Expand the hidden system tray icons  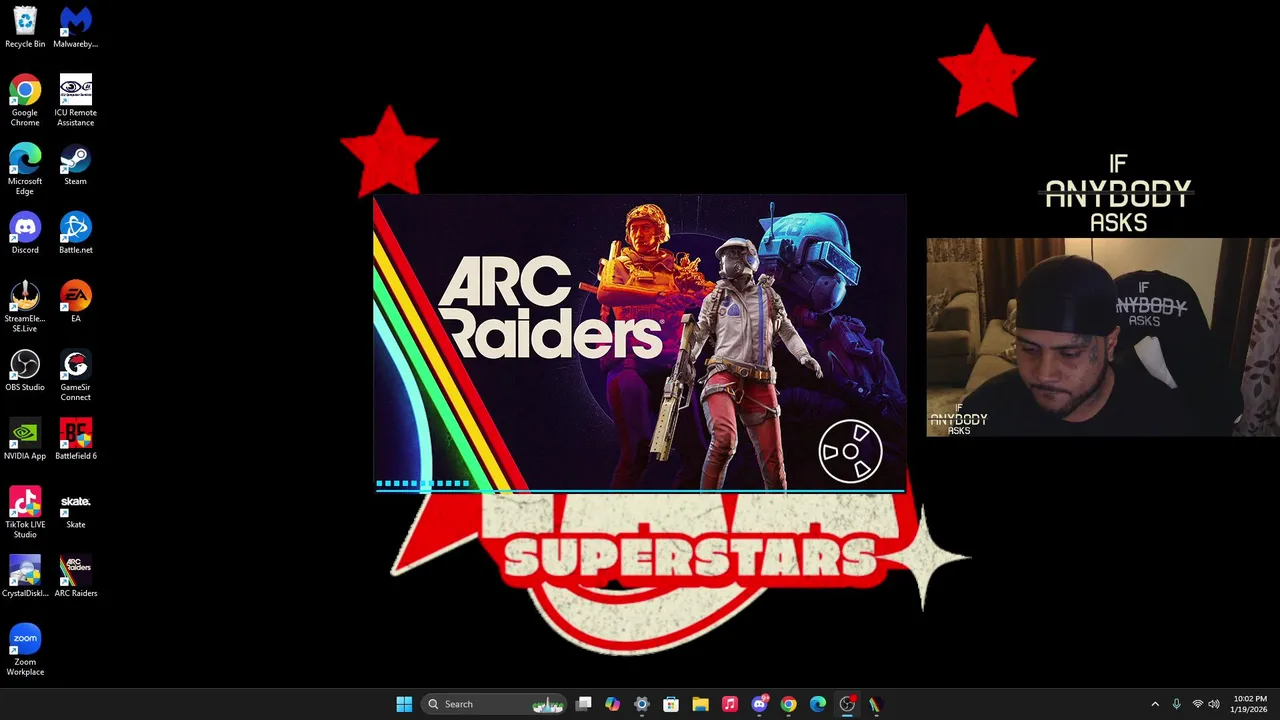click(x=1155, y=704)
